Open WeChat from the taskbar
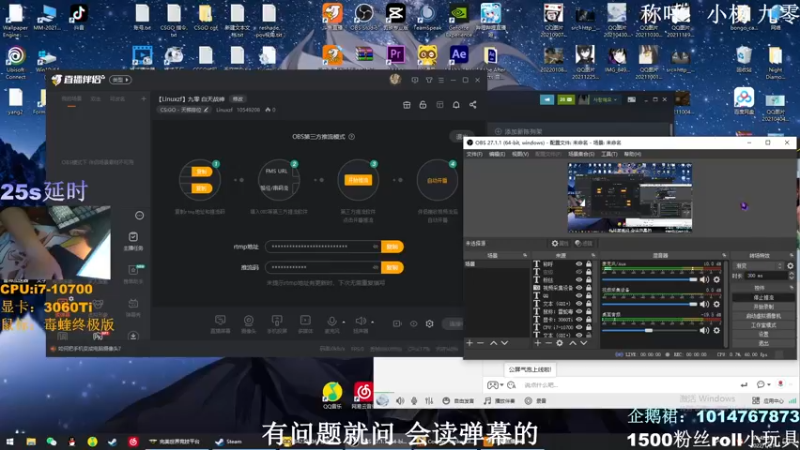800x450 pixels. [x=52, y=442]
